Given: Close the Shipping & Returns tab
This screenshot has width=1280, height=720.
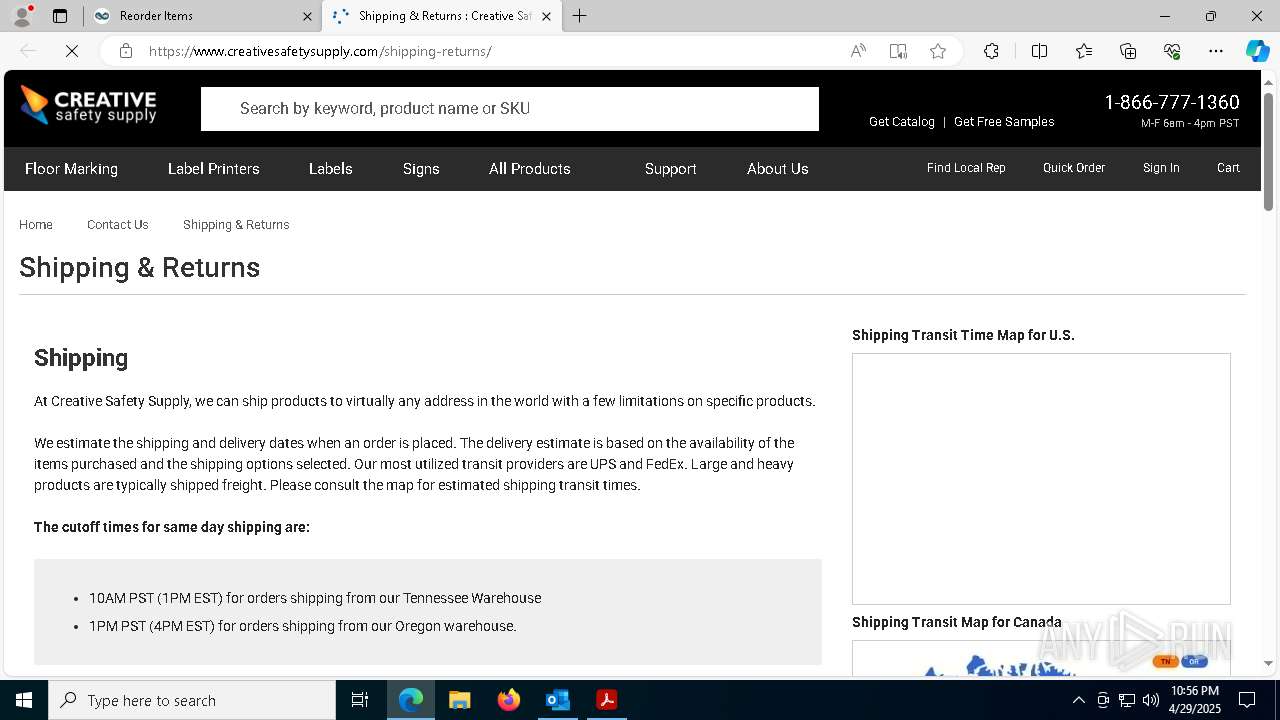Looking at the screenshot, I should click(x=546, y=16).
